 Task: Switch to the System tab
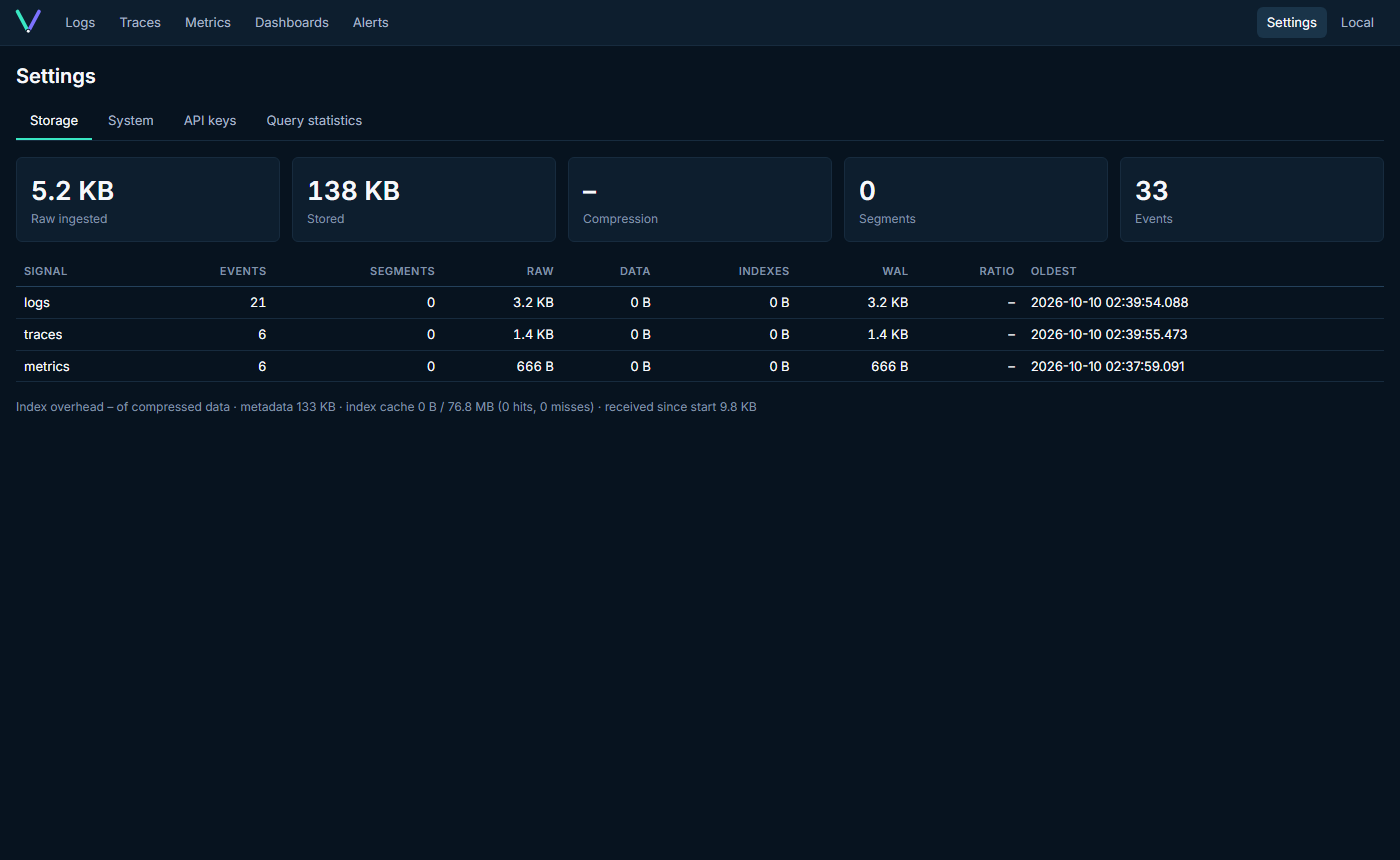(x=131, y=120)
